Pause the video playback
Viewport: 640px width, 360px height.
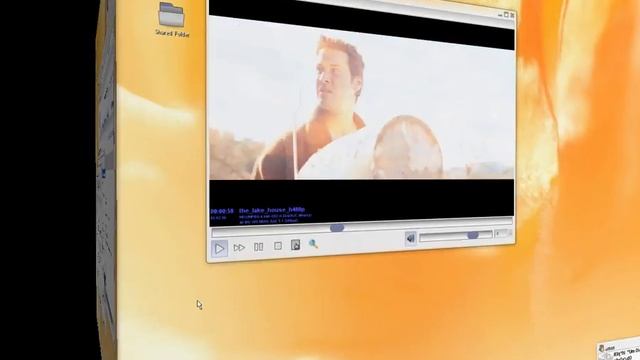(x=258, y=247)
